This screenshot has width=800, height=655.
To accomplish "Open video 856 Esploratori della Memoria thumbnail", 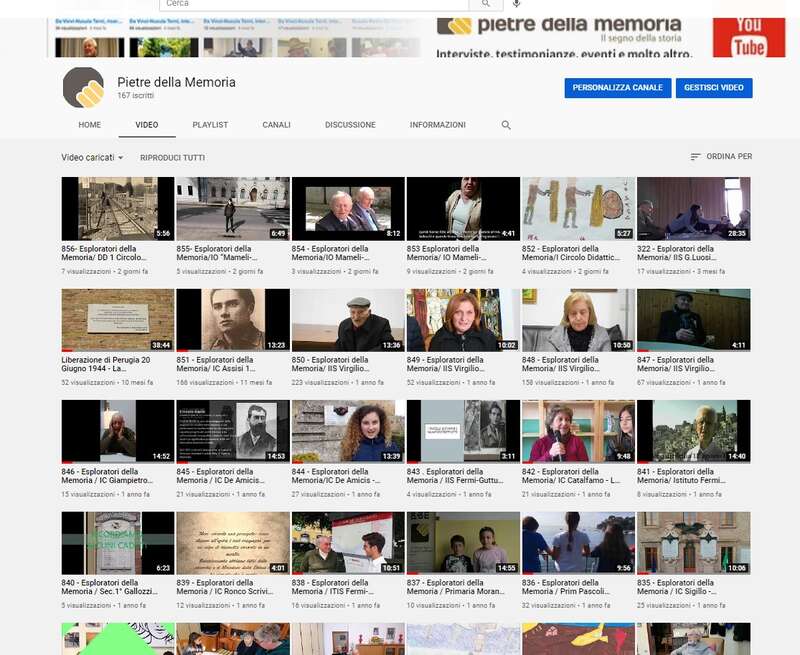I will (x=117, y=209).
